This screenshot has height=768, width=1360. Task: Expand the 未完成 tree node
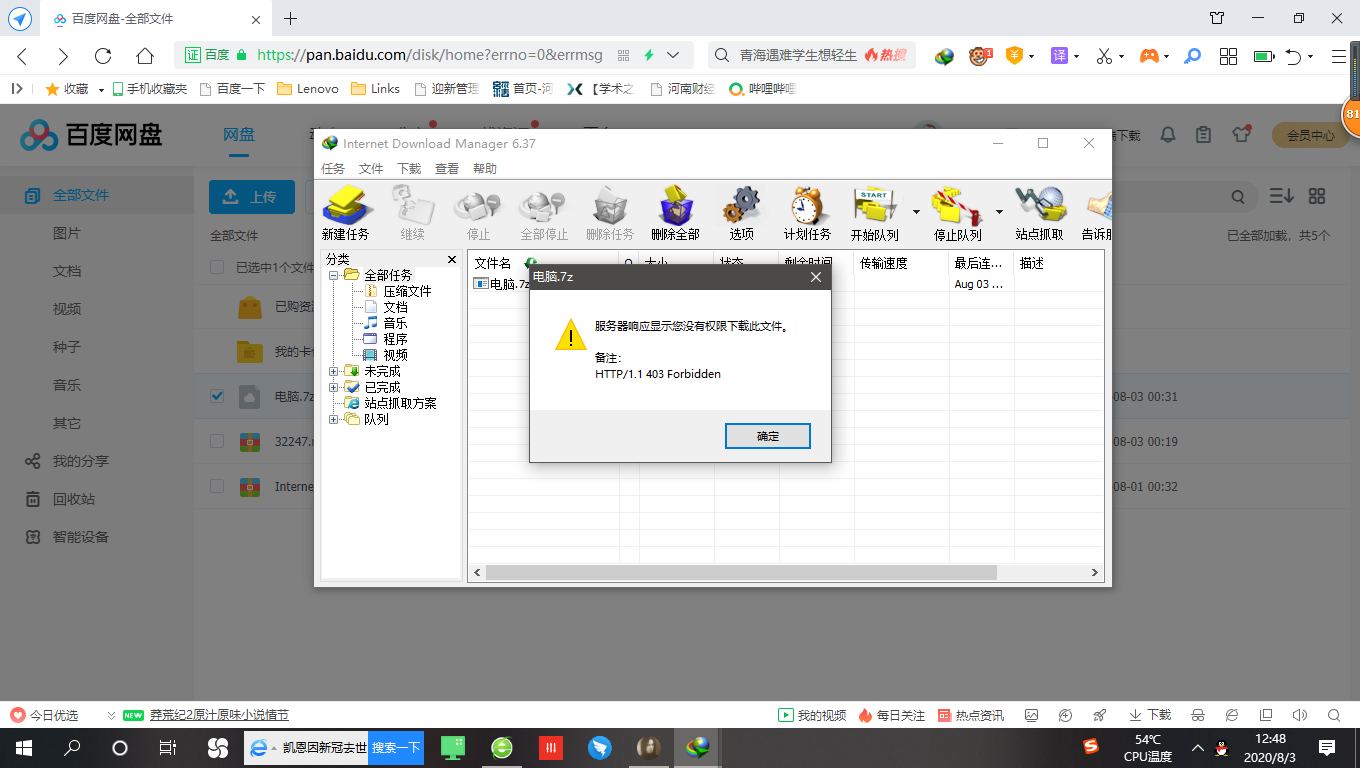coord(334,371)
